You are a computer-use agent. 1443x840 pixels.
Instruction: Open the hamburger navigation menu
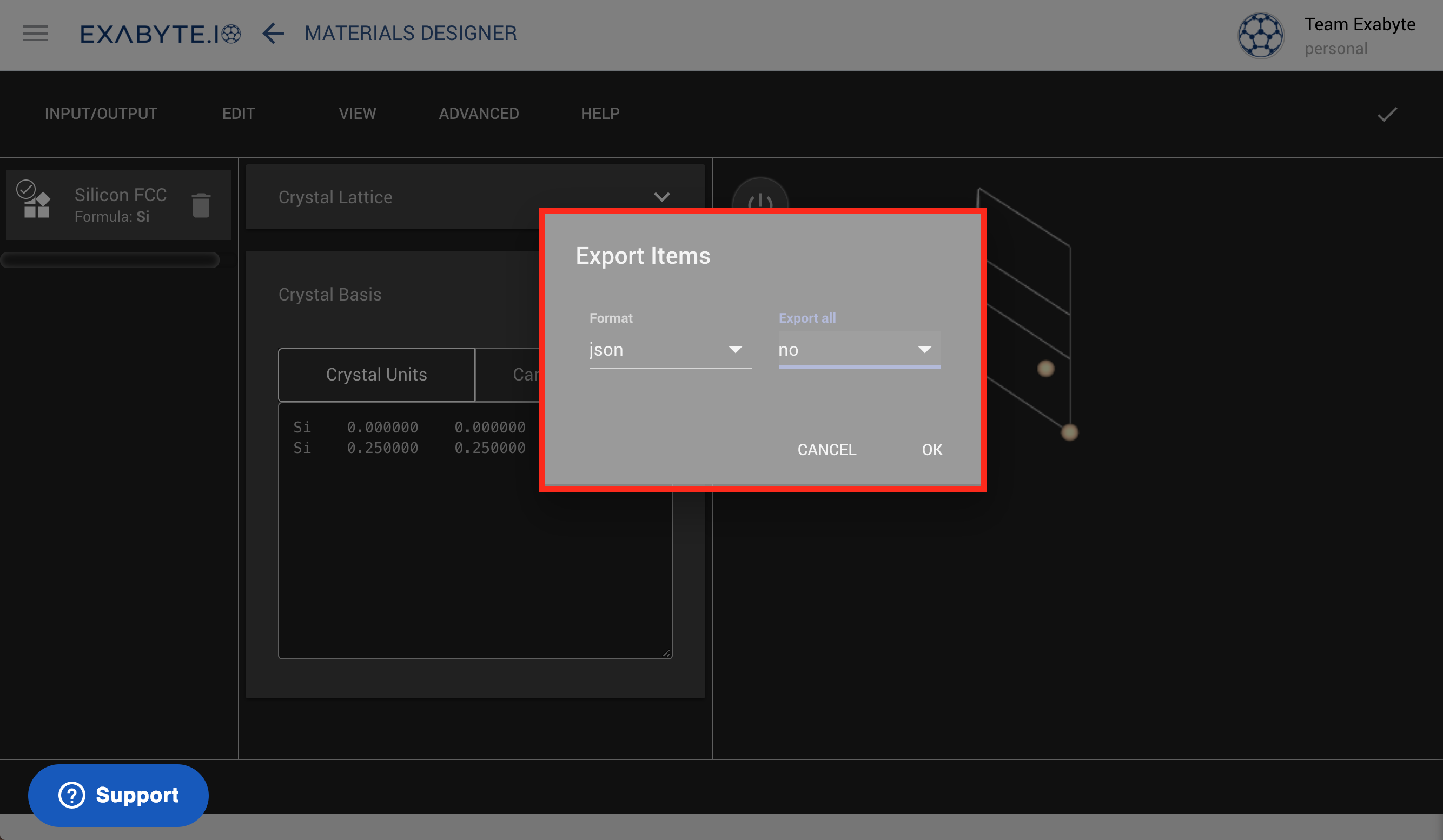[x=35, y=33]
